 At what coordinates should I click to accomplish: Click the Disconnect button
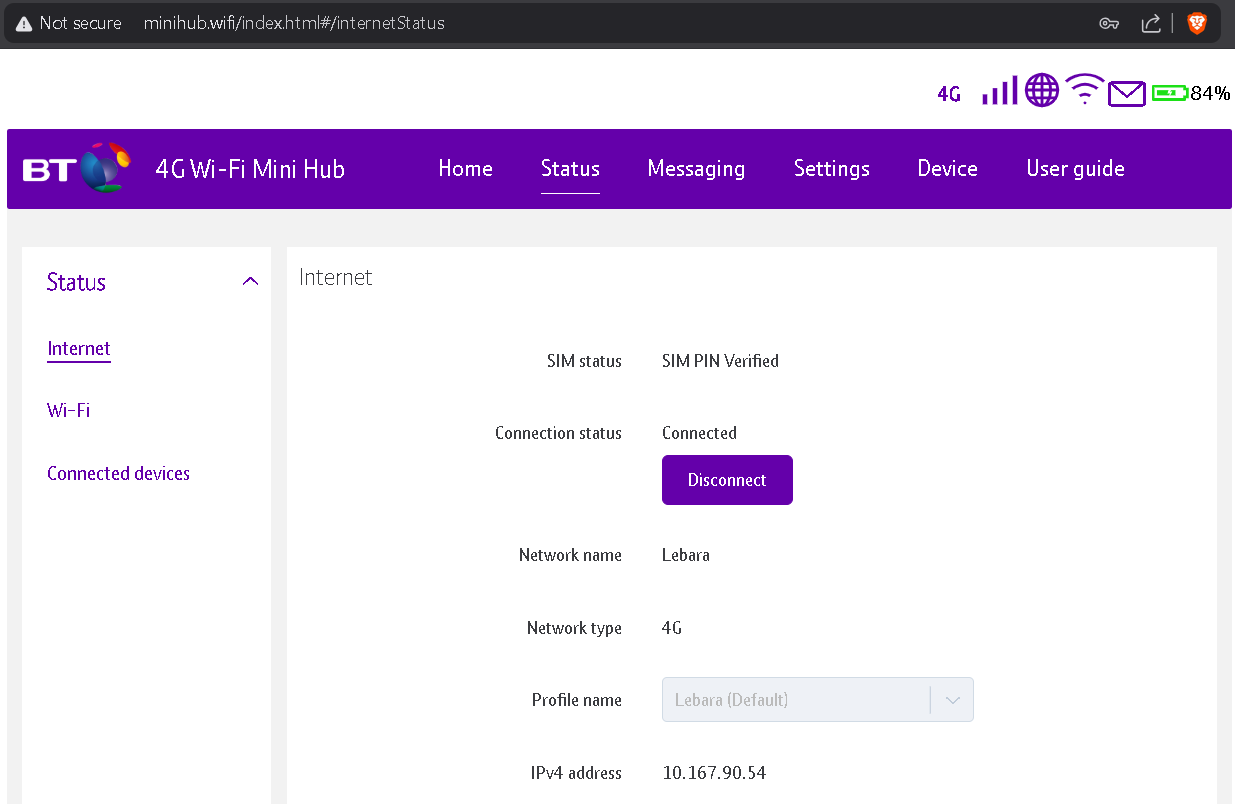[x=727, y=480]
